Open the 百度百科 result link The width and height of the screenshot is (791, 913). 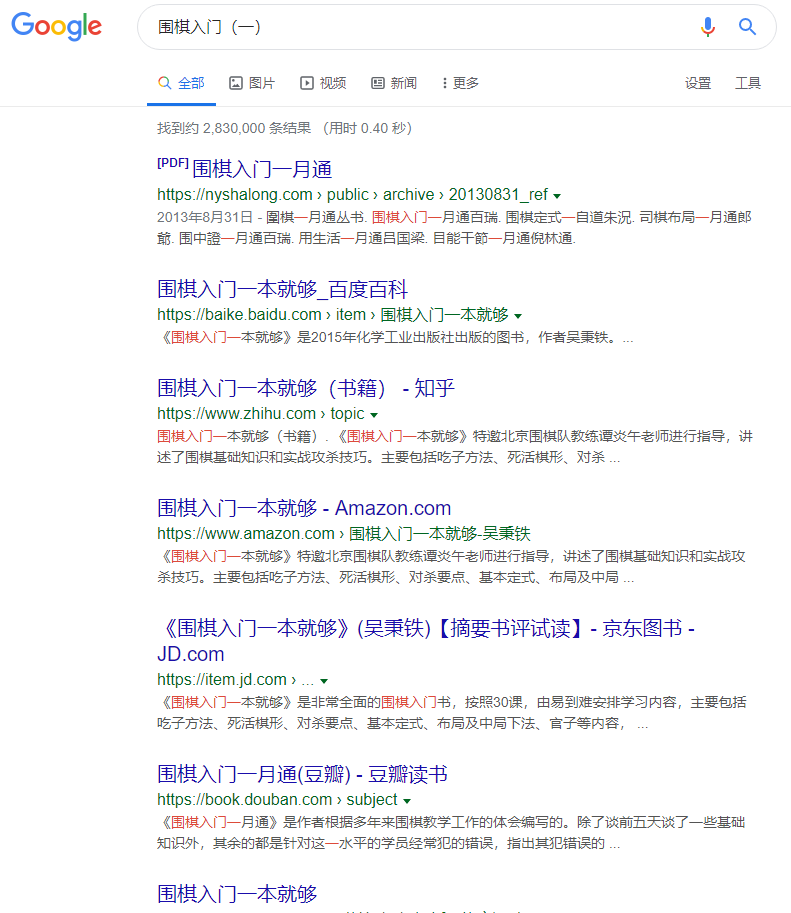pyautogui.click(x=282, y=289)
